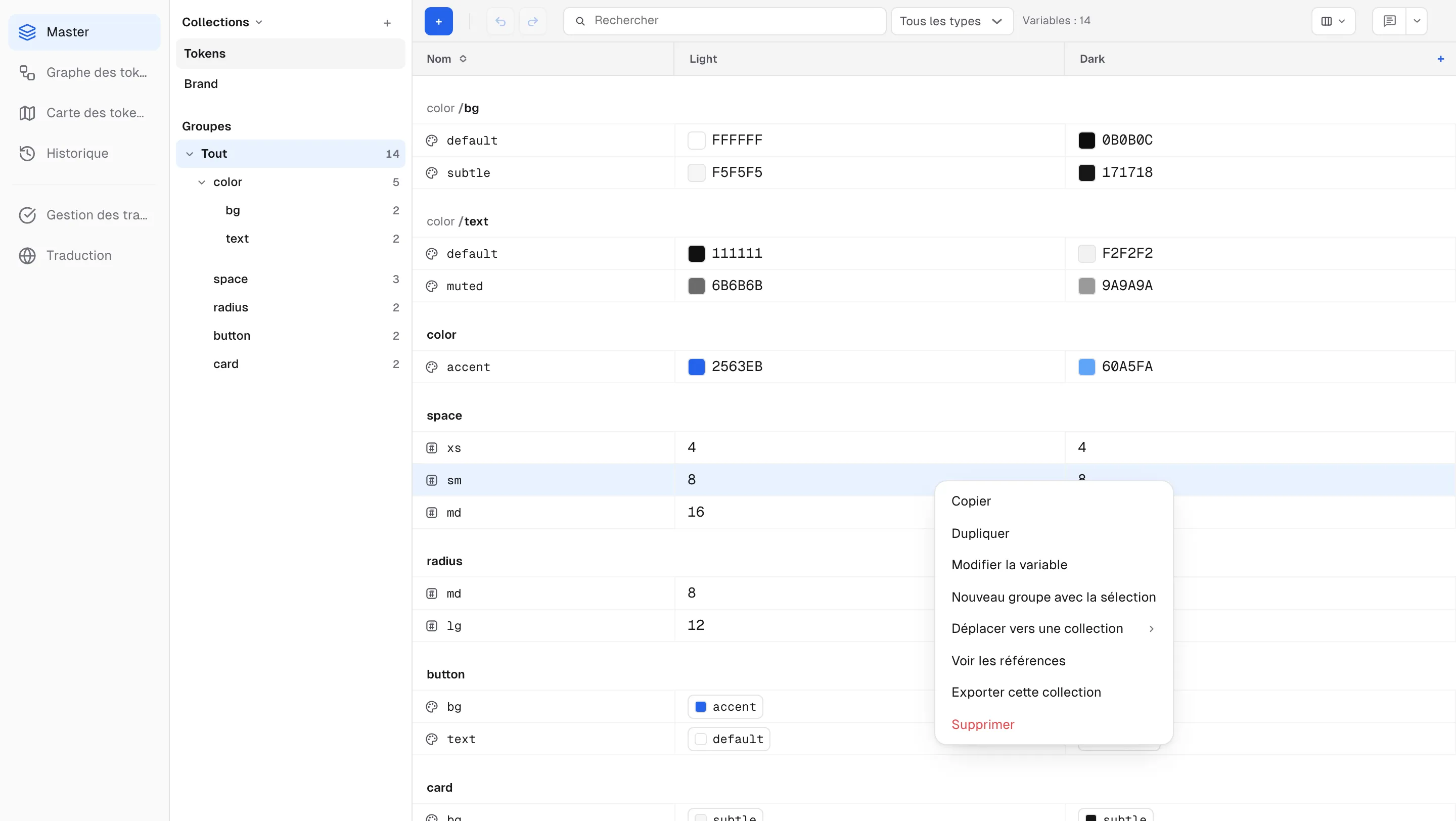Click Supprimer in context menu
1456x821 pixels.
tap(1054, 725)
